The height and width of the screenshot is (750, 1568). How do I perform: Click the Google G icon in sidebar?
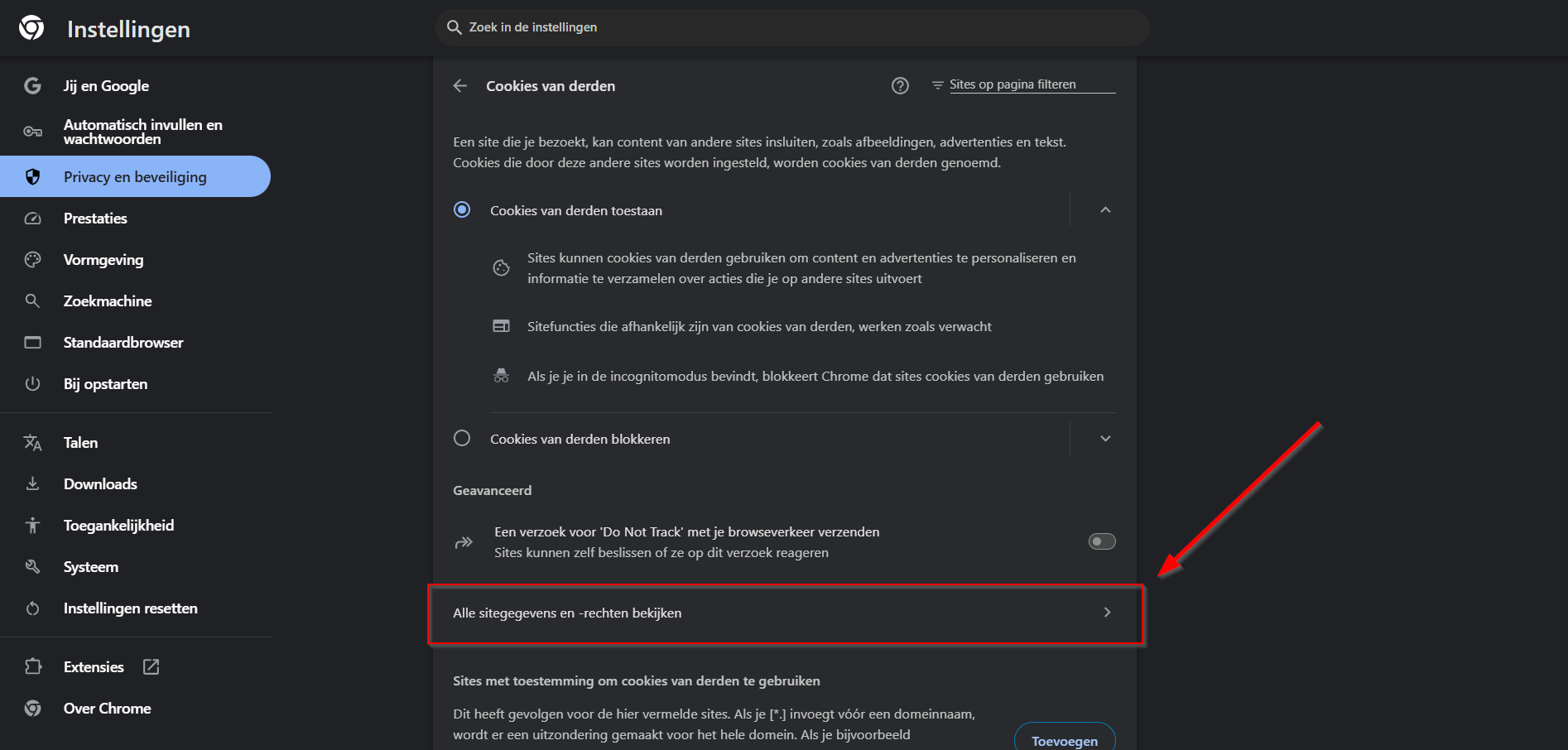pyautogui.click(x=32, y=86)
